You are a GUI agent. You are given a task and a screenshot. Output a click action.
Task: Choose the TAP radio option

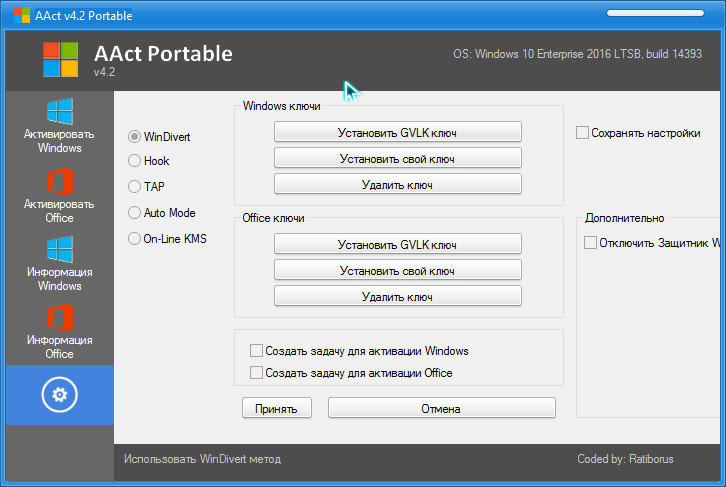click(135, 186)
